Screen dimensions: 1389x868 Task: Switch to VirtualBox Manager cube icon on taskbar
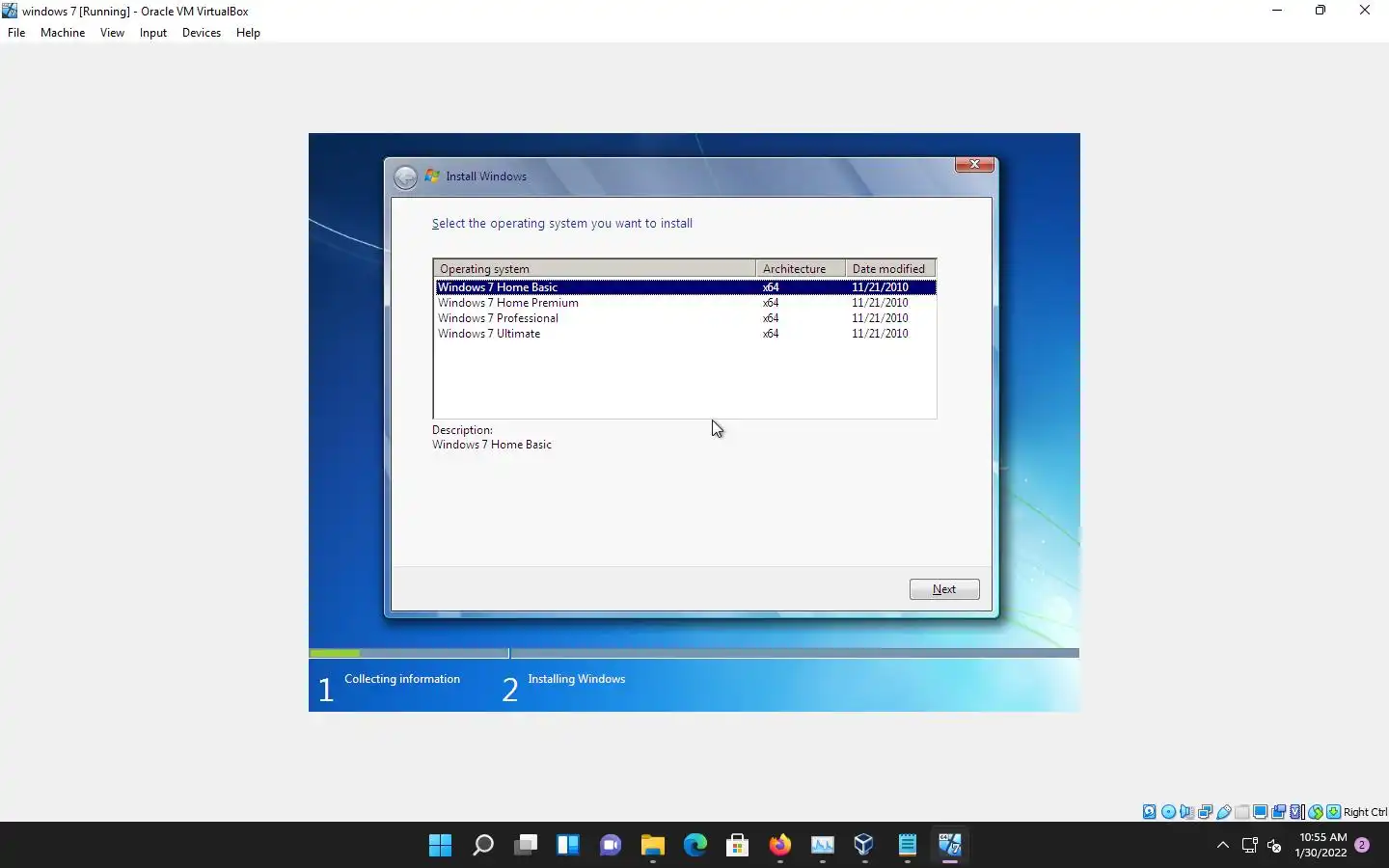[x=864, y=845]
